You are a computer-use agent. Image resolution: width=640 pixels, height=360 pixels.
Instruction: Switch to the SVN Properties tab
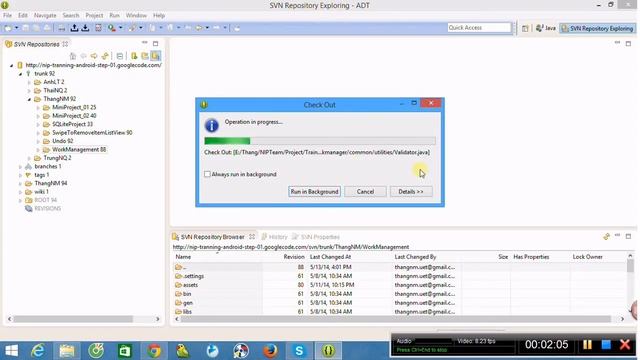(316, 237)
